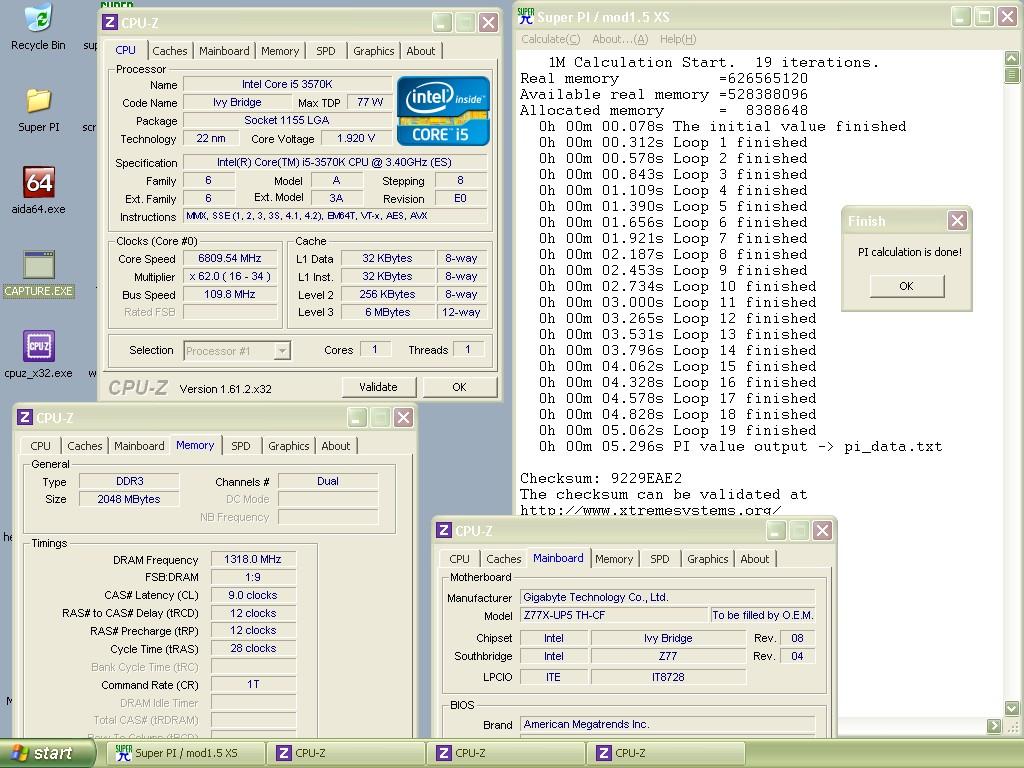Click the Z icon of the Mainboard CPU-Z window
This screenshot has height=768, width=1024.
pos(444,530)
